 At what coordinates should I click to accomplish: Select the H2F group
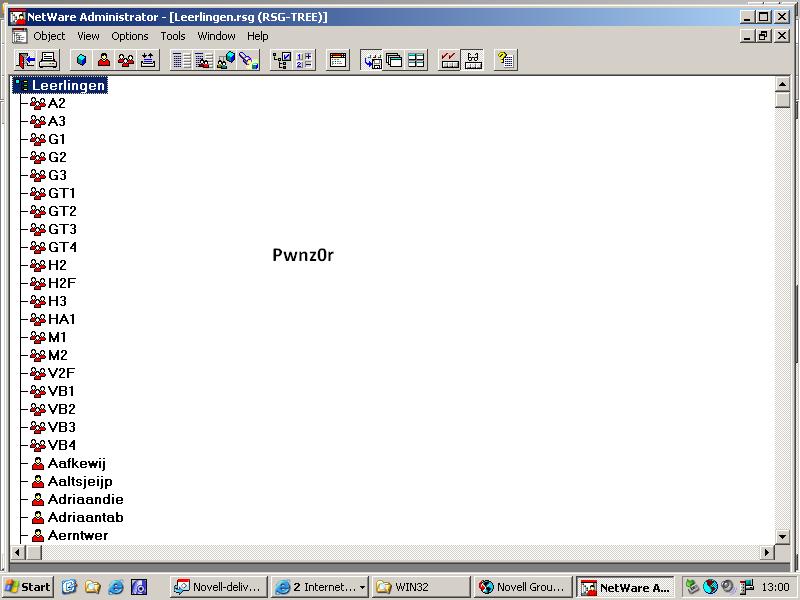point(62,283)
